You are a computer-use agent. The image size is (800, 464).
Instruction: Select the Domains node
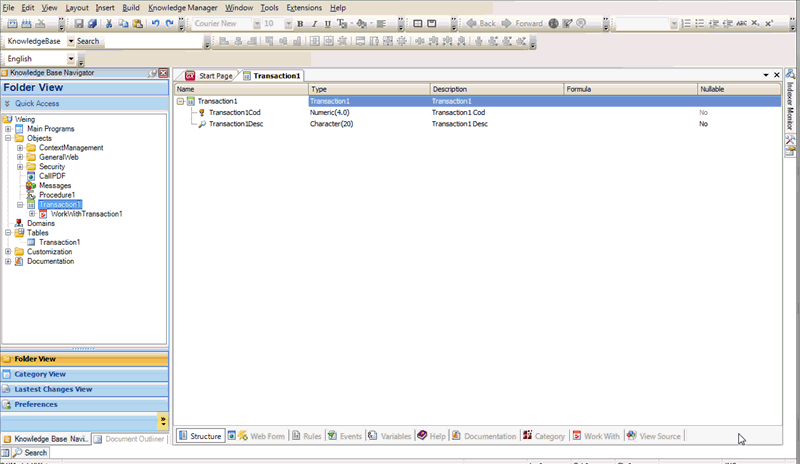pyautogui.click(x=41, y=223)
